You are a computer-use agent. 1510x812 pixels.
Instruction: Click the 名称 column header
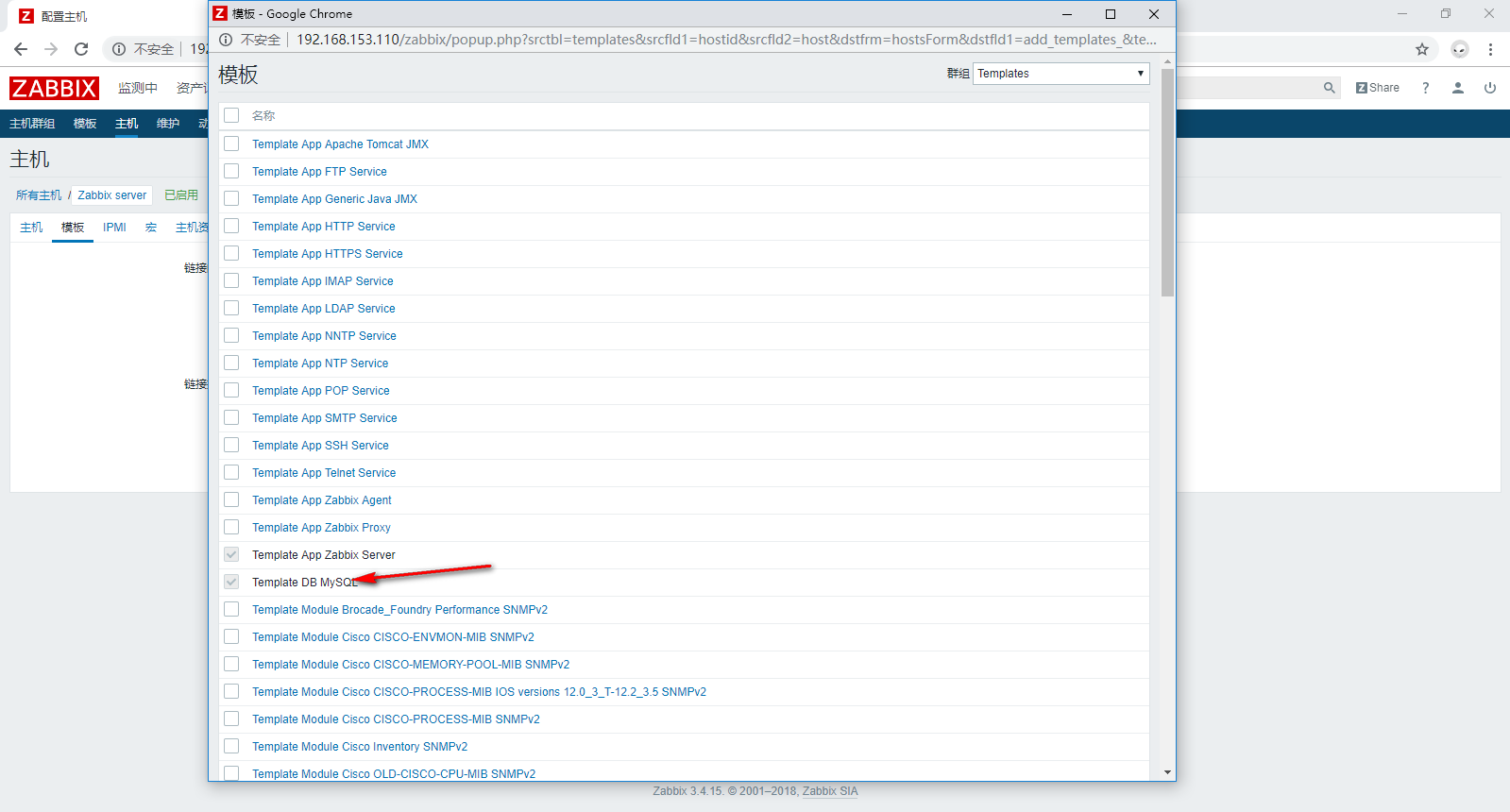pos(263,115)
